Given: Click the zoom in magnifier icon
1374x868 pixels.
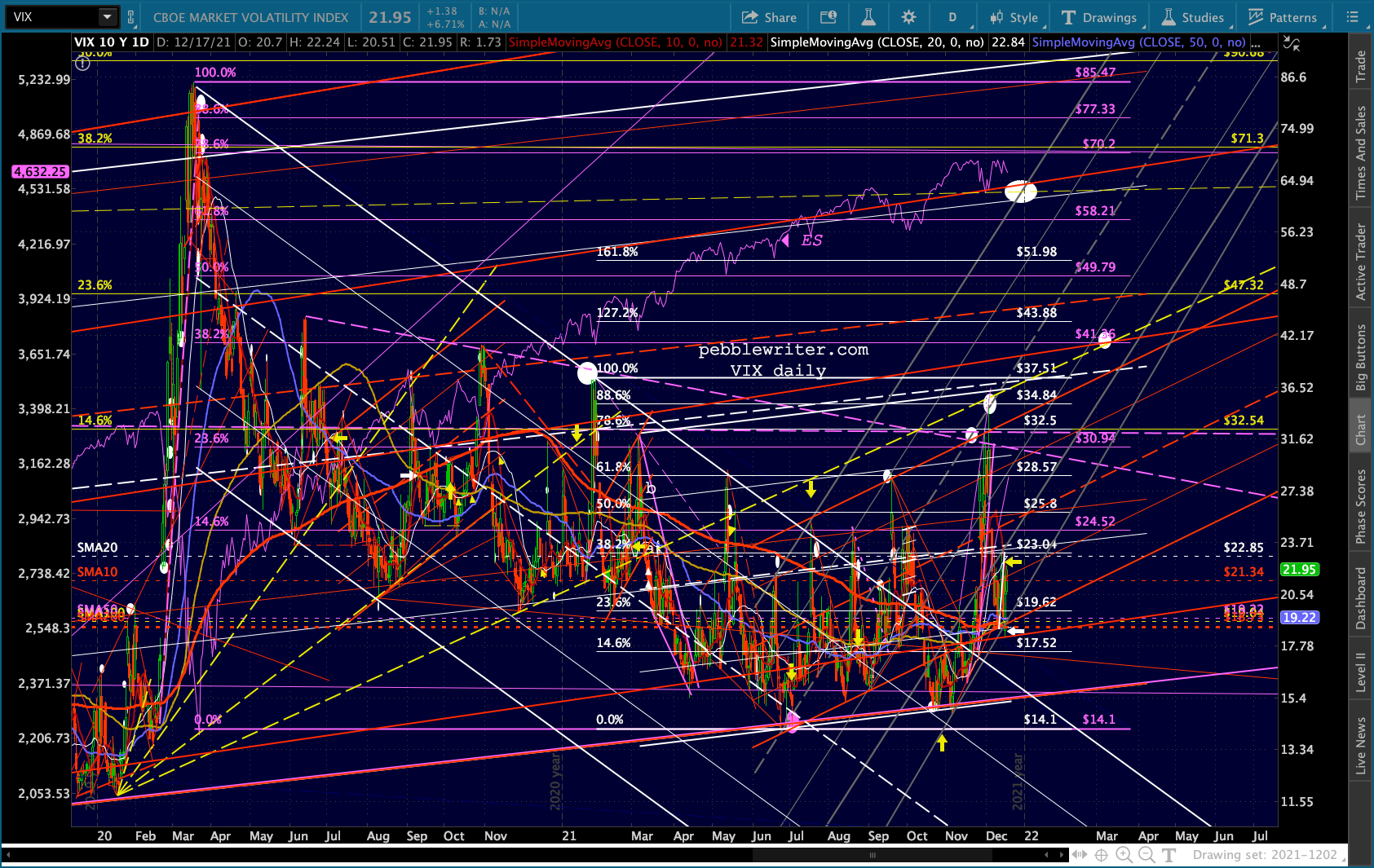Looking at the screenshot, I should (x=1124, y=855).
